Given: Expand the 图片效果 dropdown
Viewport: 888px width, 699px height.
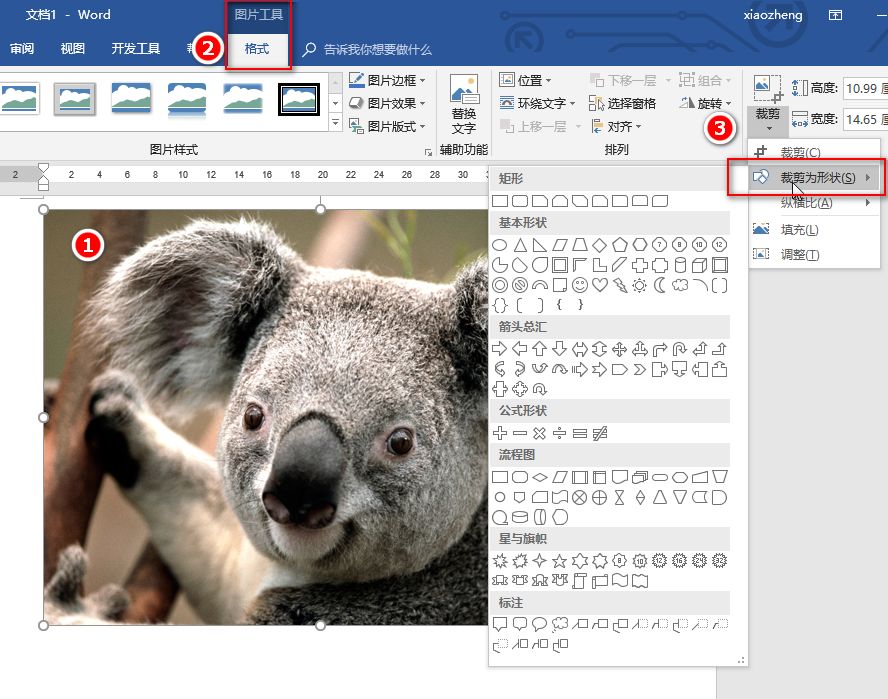Looking at the screenshot, I should click(390, 103).
